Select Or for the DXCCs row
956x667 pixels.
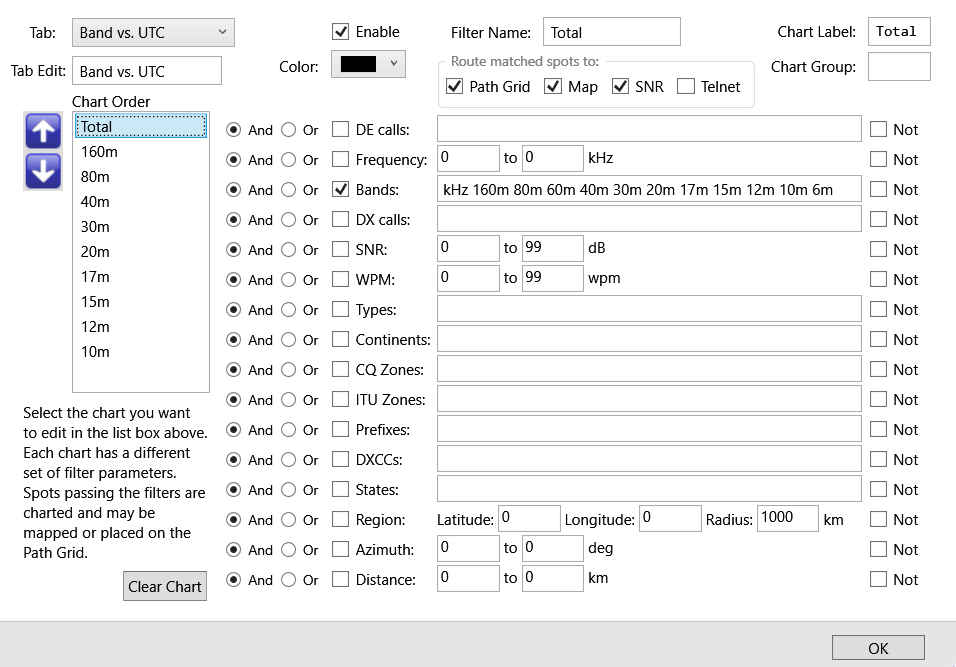pos(288,460)
